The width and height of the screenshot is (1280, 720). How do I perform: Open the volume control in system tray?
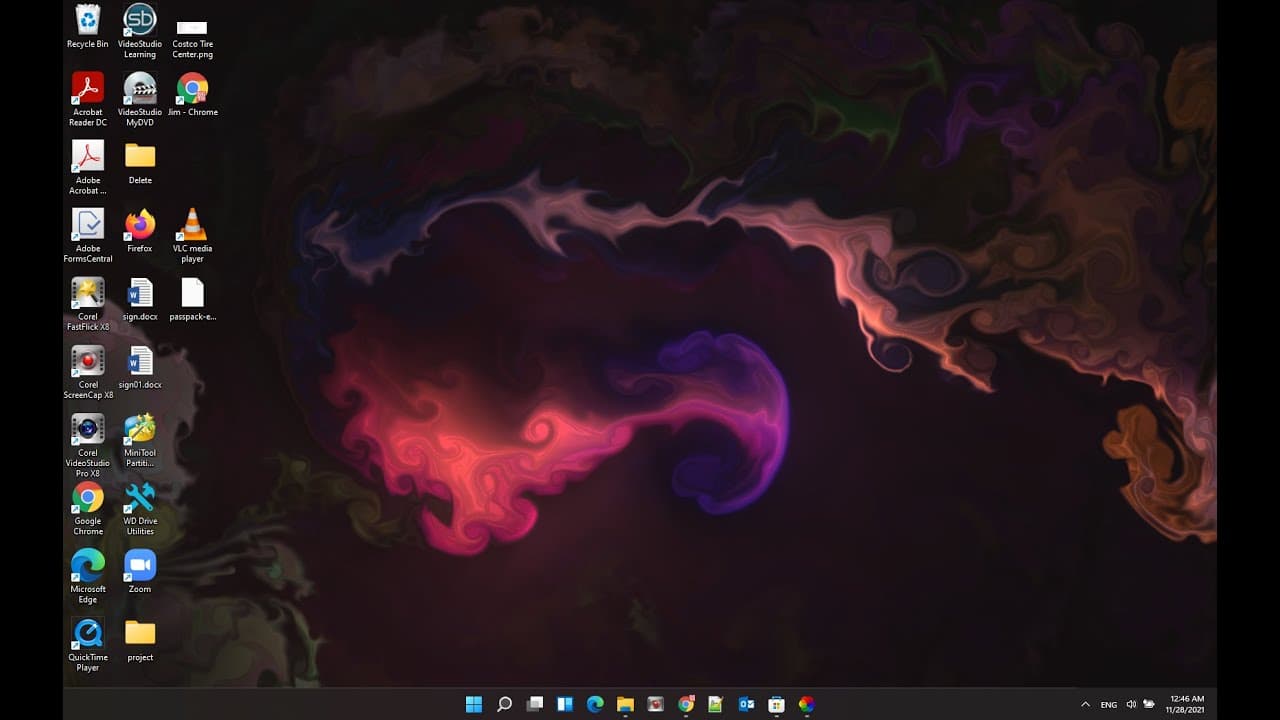[x=1131, y=704]
